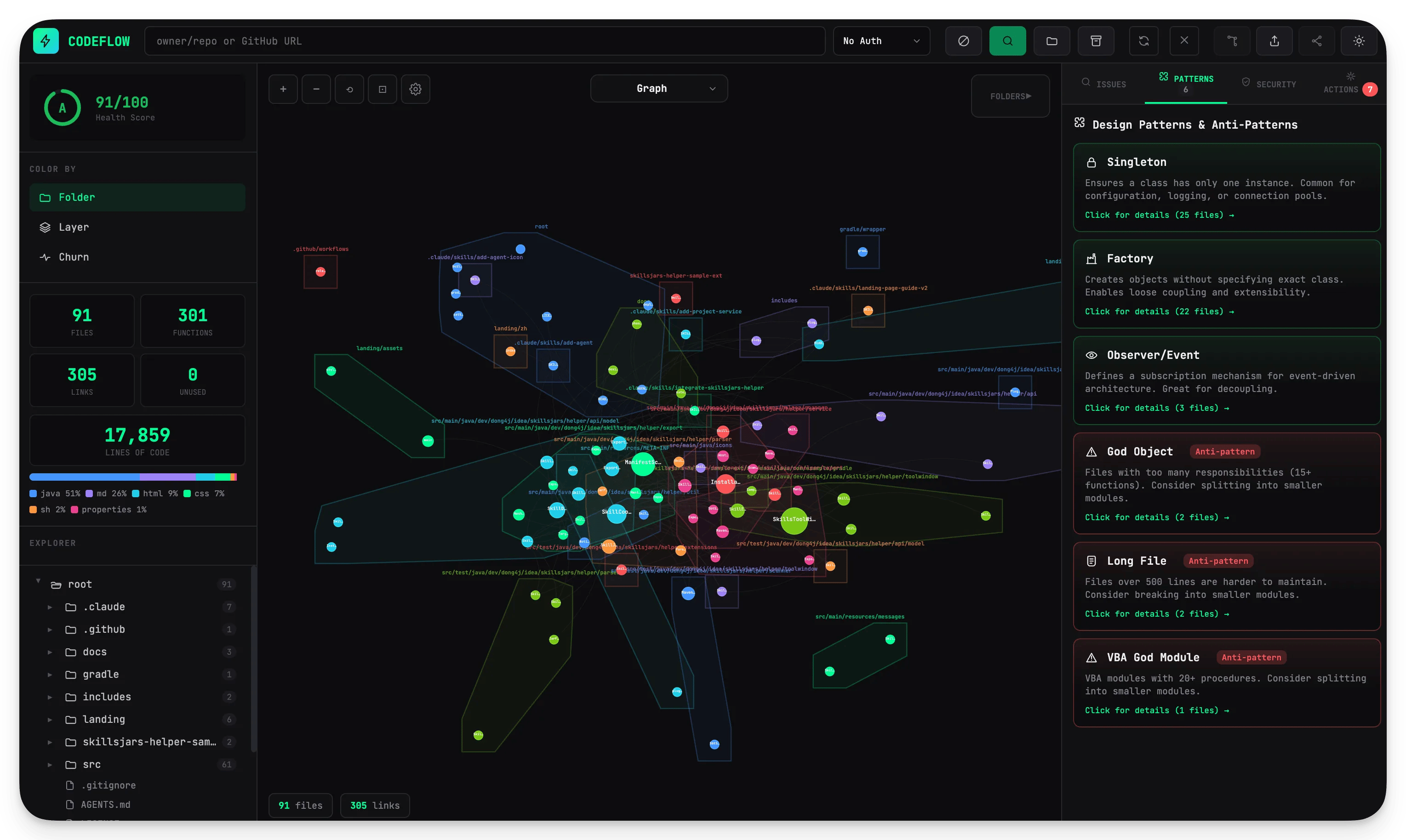Click the language distribution color bar

[x=133, y=477]
